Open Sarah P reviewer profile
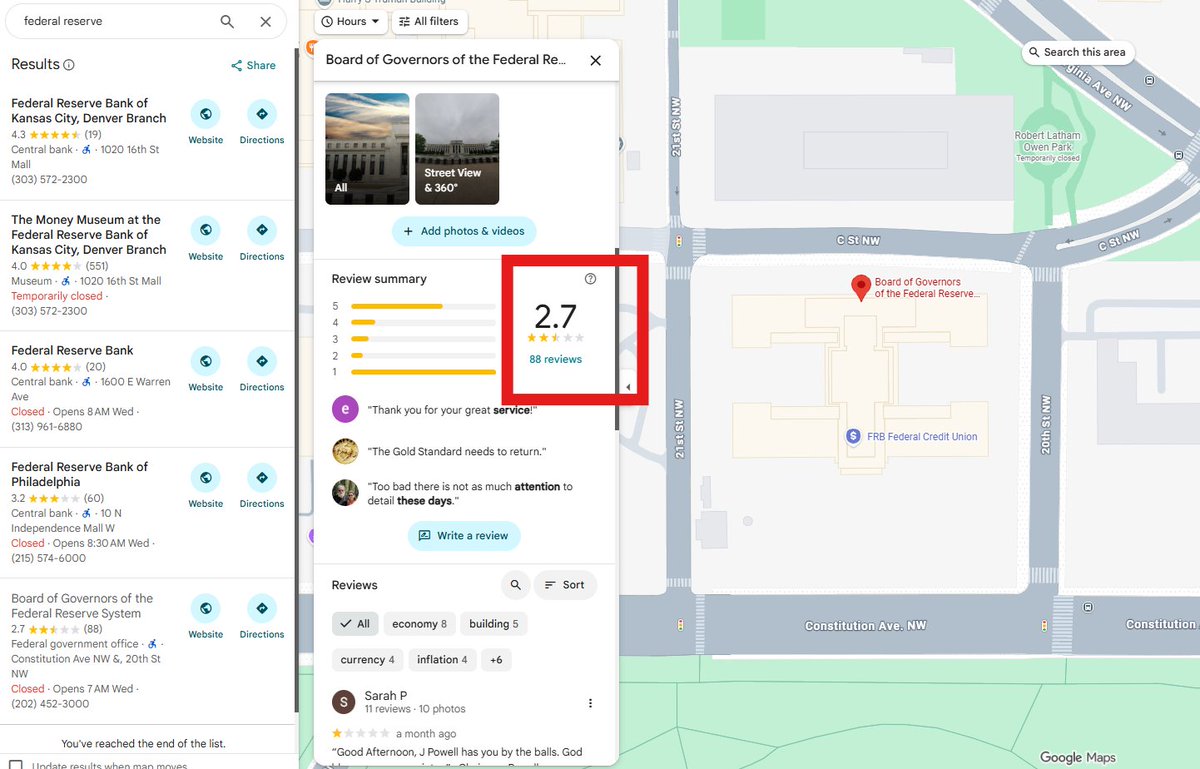This screenshot has height=769, width=1200. coord(385,696)
